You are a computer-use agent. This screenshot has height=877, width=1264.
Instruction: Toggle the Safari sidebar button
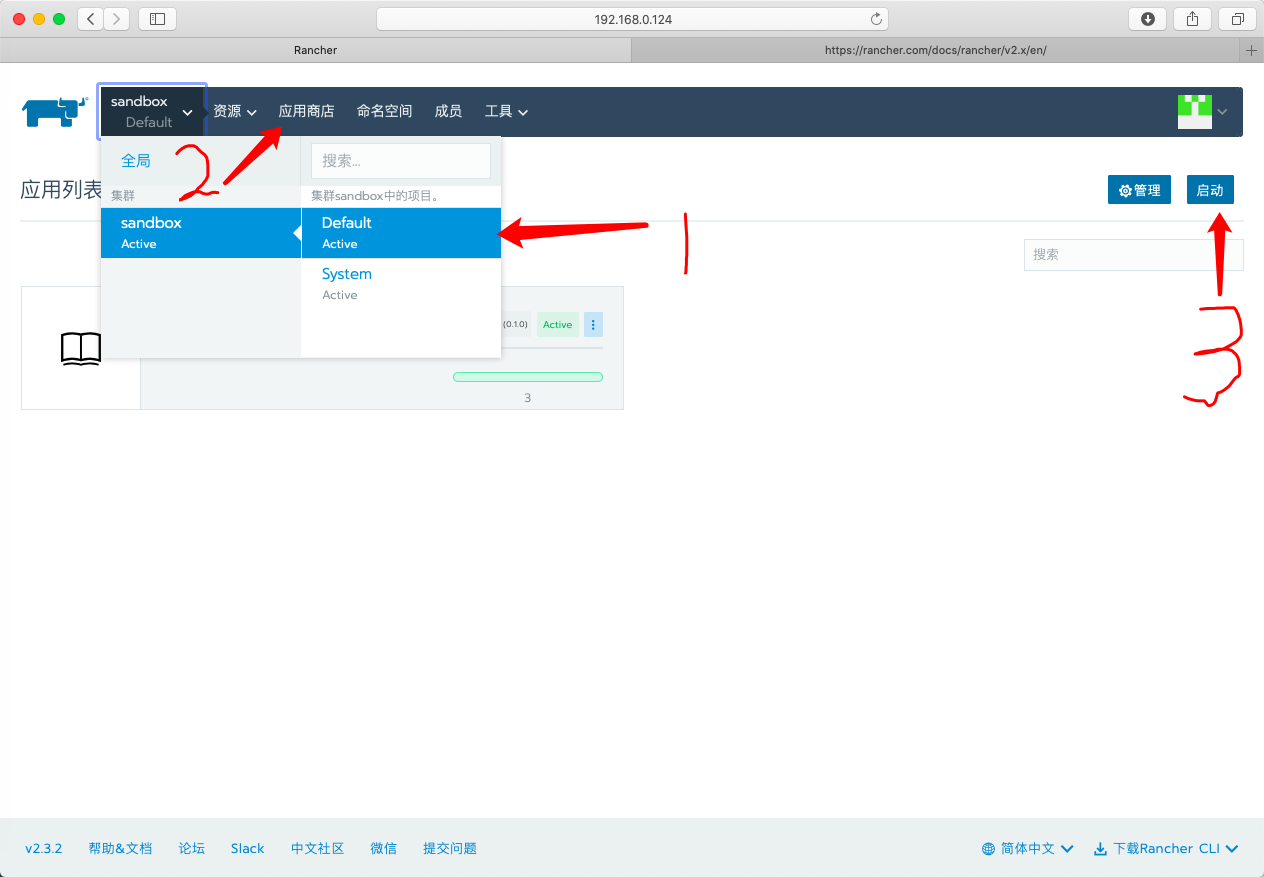(x=157, y=19)
